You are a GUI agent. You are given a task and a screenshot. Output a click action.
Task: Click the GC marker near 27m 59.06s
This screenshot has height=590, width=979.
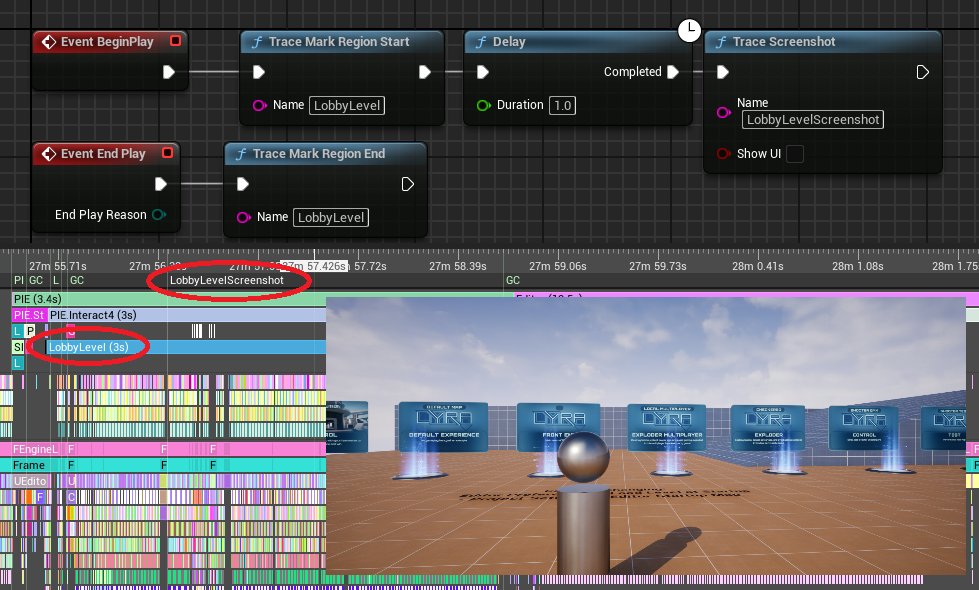(x=513, y=280)
